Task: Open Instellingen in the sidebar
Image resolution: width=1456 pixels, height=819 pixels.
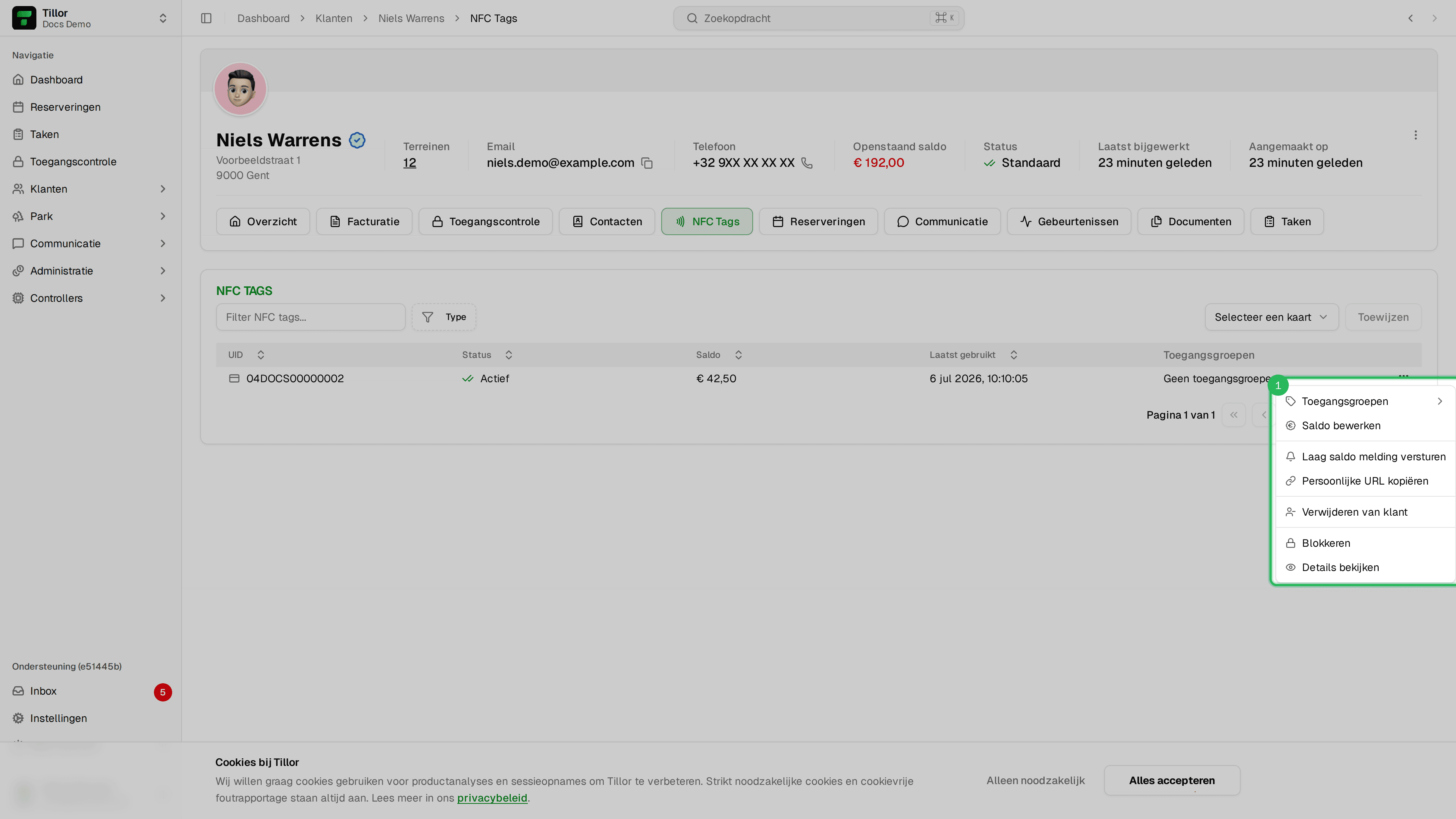Action: pyautogui.click(x=91, y=718)
